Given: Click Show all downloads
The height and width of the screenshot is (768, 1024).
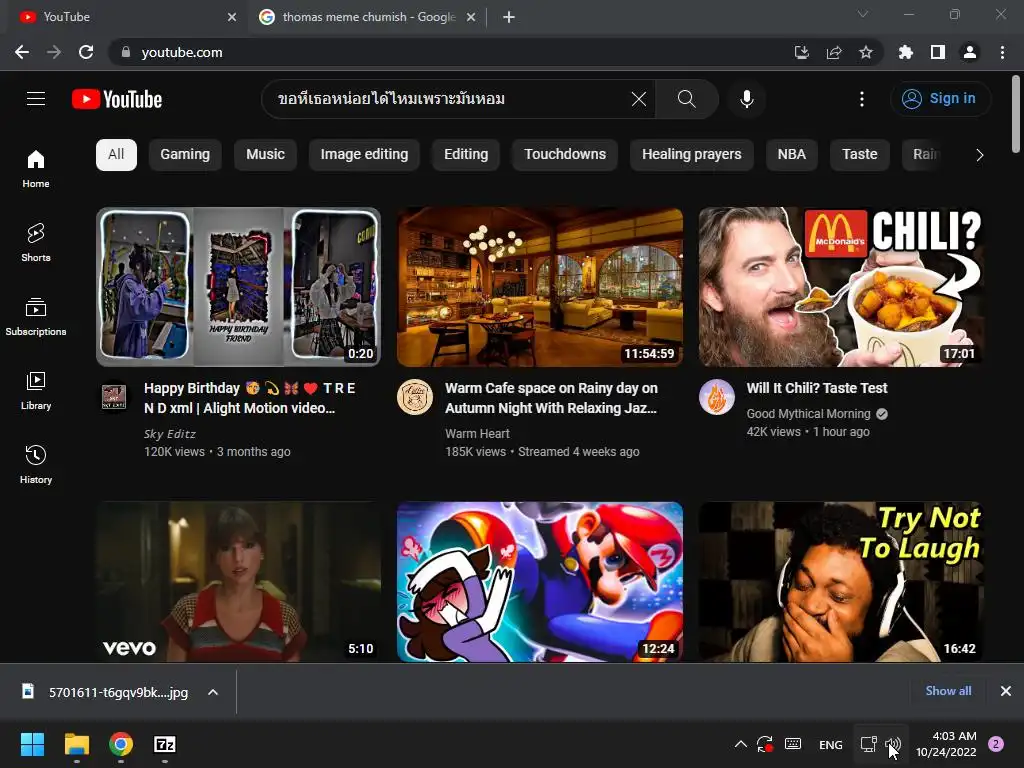Looking at the screenshot, I should point(948,691).
